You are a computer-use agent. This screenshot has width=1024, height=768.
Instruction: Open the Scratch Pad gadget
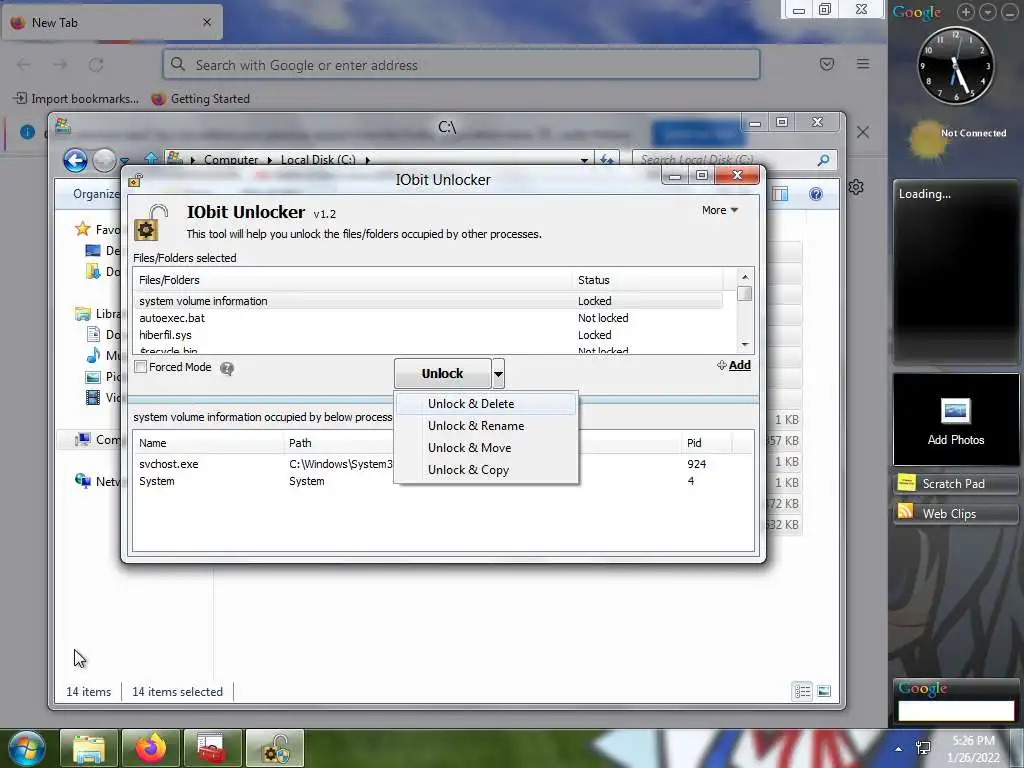[x=955, y=483]
